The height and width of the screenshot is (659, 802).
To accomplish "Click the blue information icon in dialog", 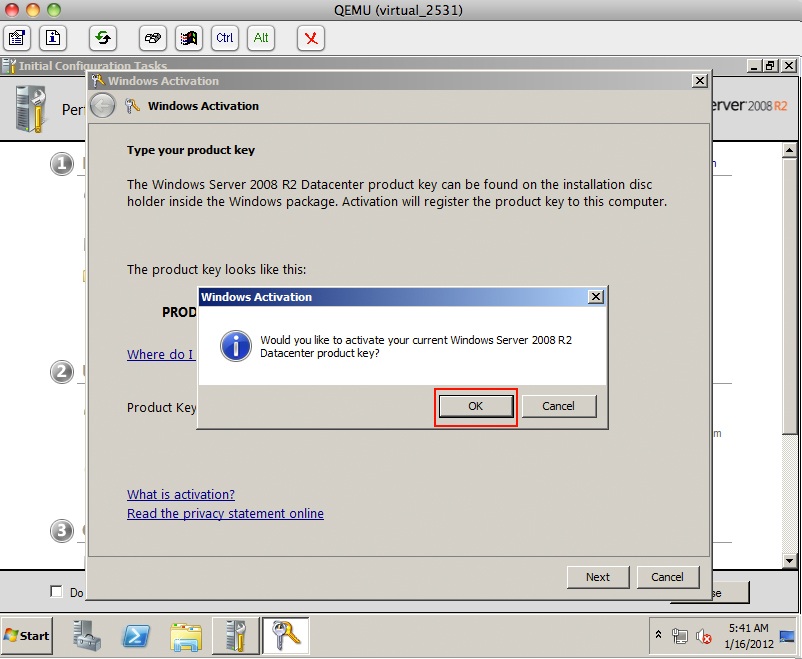I will click(236, 346).
